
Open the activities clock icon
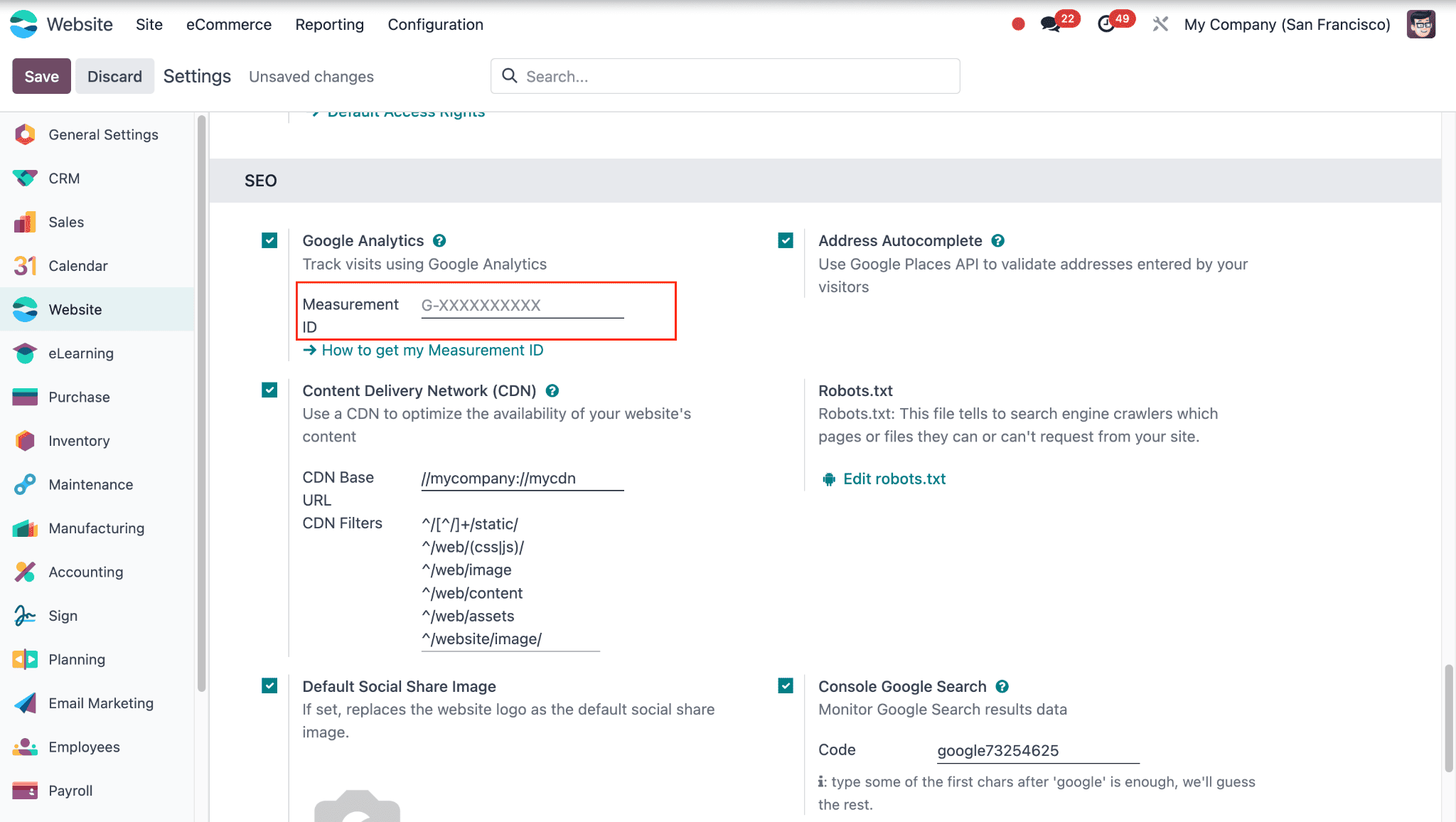click(x=1106, y=24)
